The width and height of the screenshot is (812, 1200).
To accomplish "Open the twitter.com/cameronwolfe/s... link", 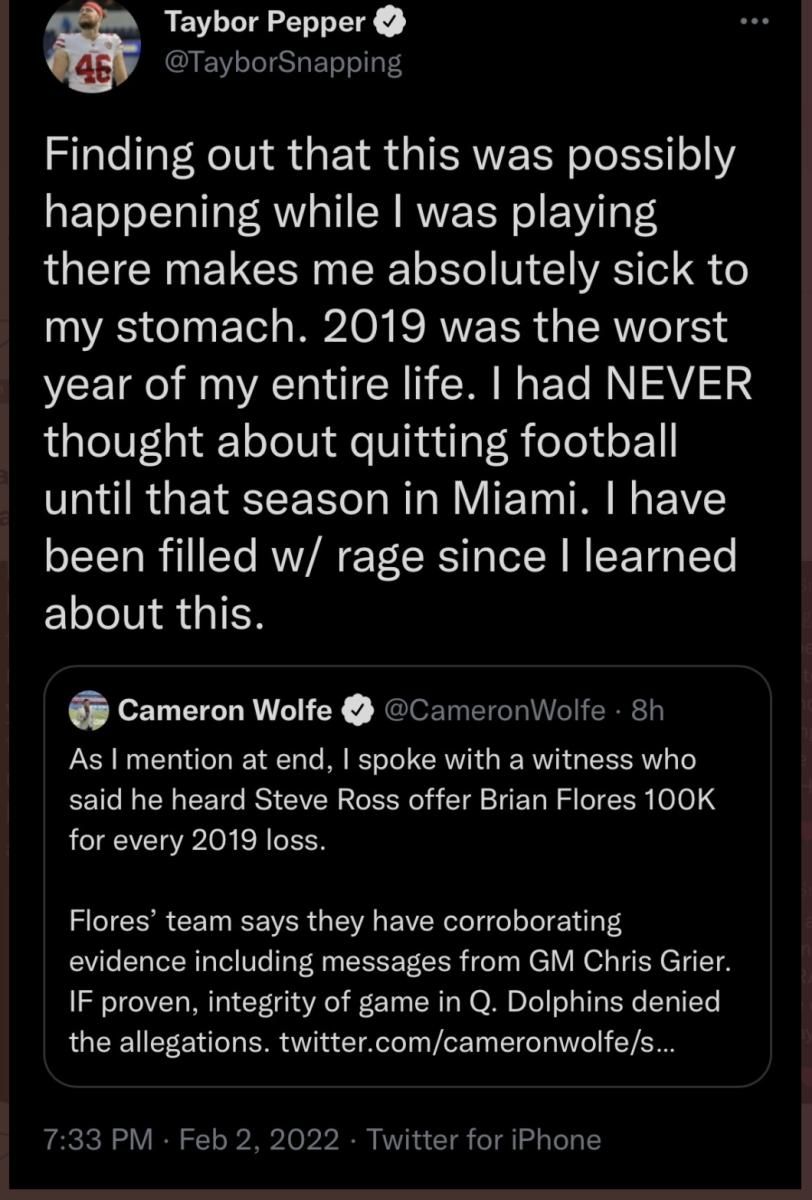I will [482, 1041].
